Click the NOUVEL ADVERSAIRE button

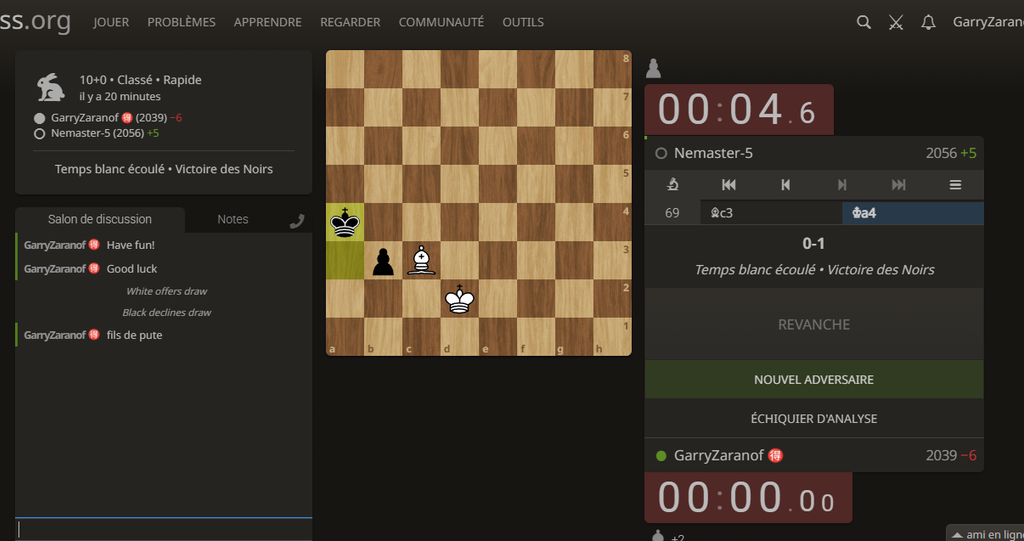tap(814, 380)
